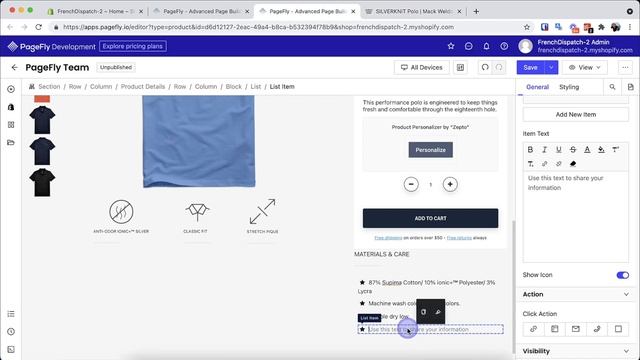Open a new browser tab
Screen dimensions: 640x360
(476, 11)
